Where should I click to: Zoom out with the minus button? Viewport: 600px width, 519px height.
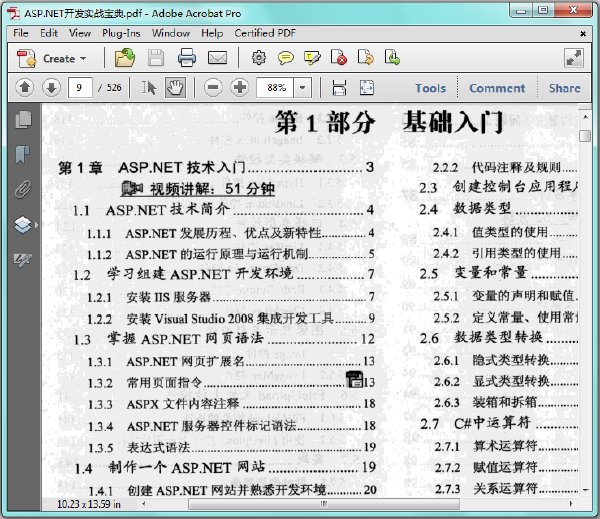coord(213,88)
